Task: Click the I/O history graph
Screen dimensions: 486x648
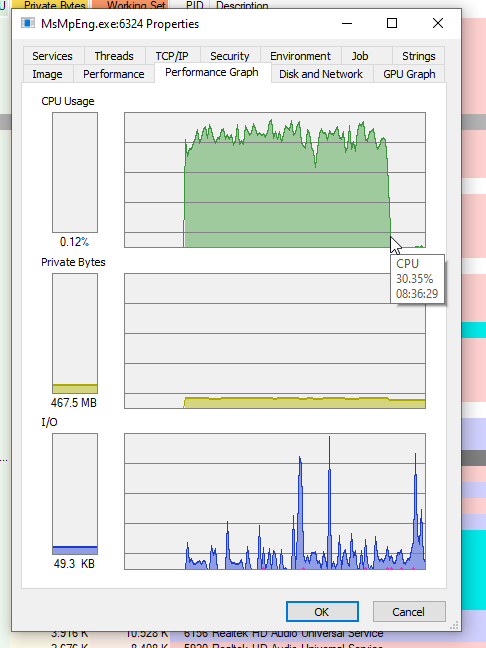Action: (x=275, y=501)
